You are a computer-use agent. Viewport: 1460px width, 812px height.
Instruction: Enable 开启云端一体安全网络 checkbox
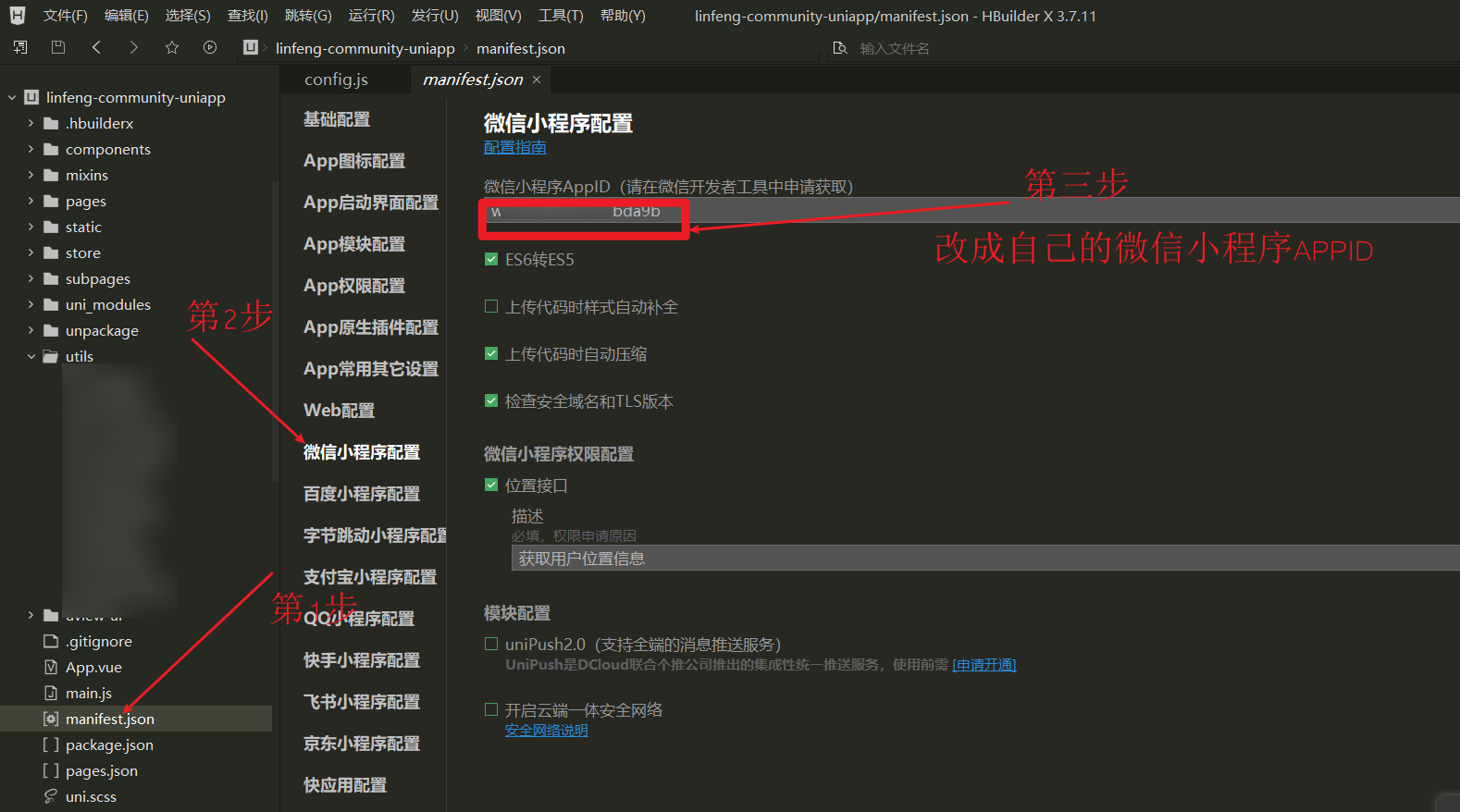pyautogui.click(x=491, y=709)
